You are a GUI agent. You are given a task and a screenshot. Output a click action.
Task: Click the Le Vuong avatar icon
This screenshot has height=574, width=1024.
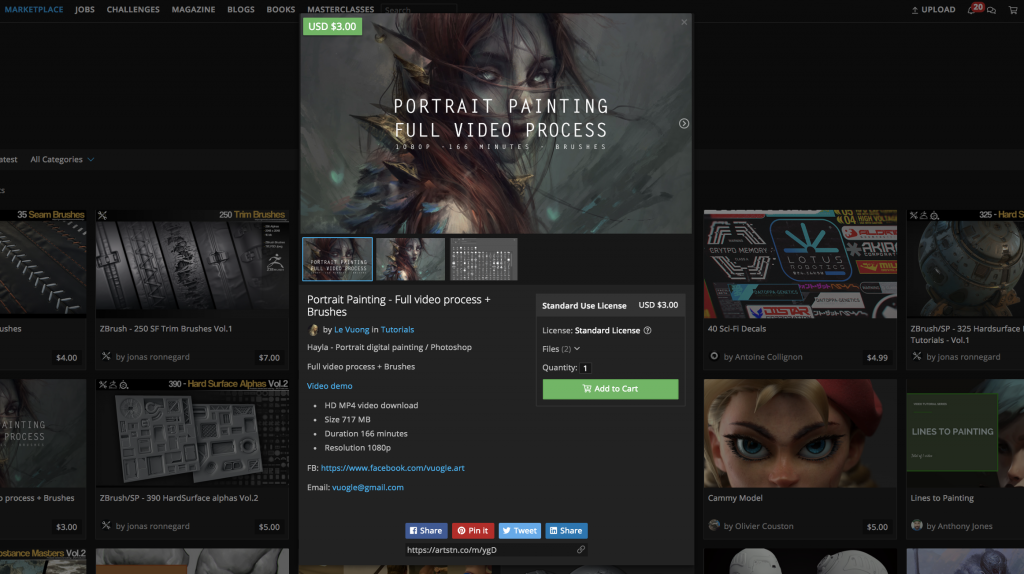tap(313, 330)
